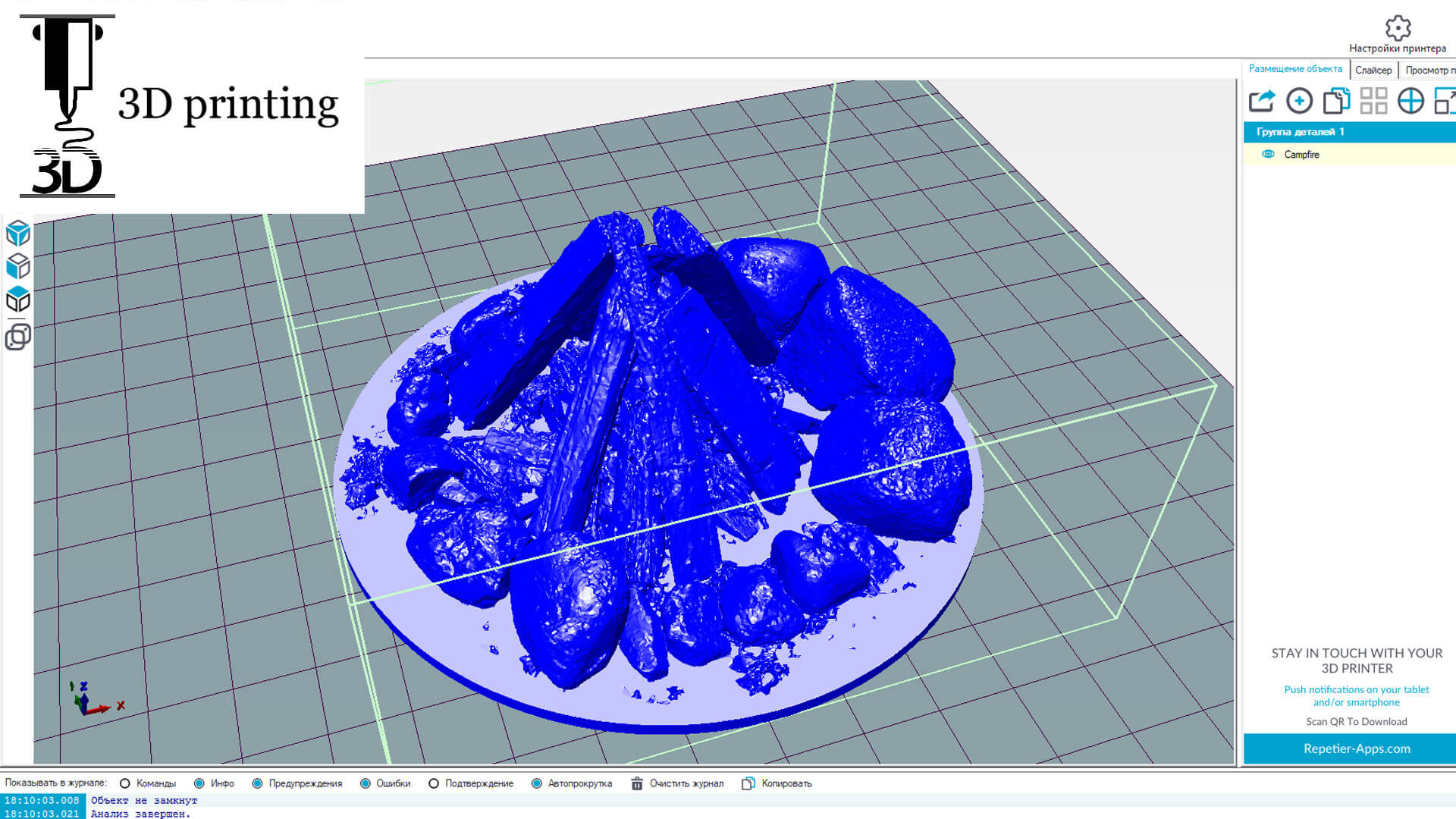
Task: Click the scale object icon
Action: click(x=1445, y=101)
